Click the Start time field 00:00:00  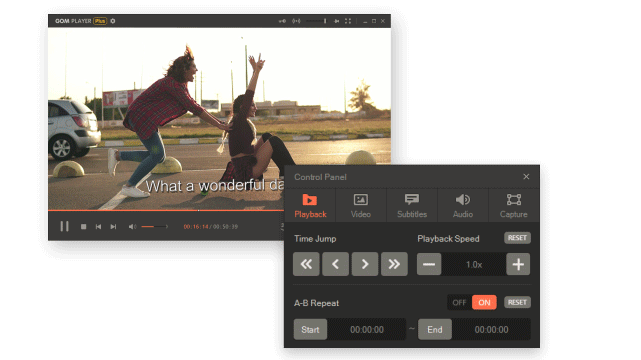(x=367, y=329)
